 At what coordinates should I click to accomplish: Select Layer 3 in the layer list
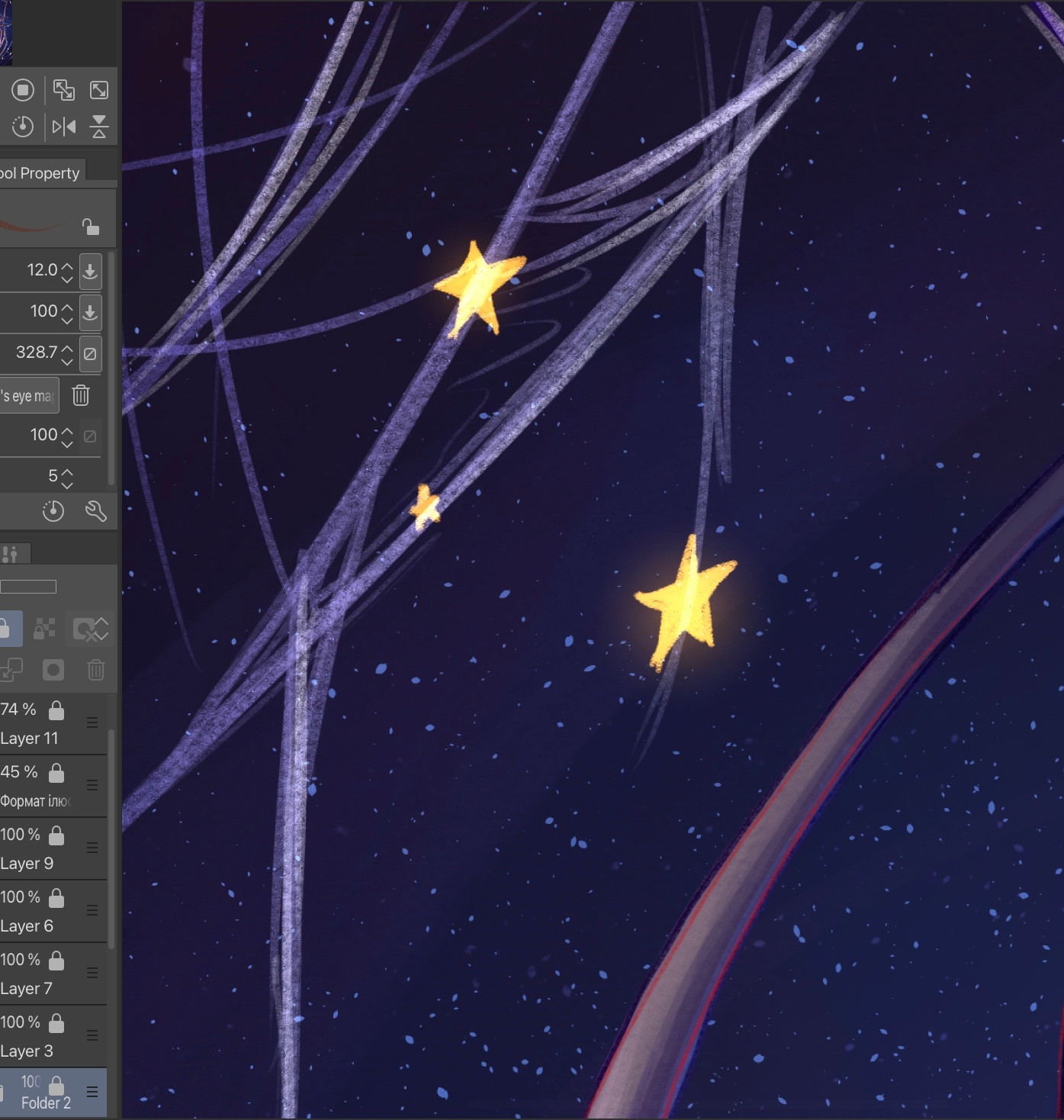coord(53,1037)
